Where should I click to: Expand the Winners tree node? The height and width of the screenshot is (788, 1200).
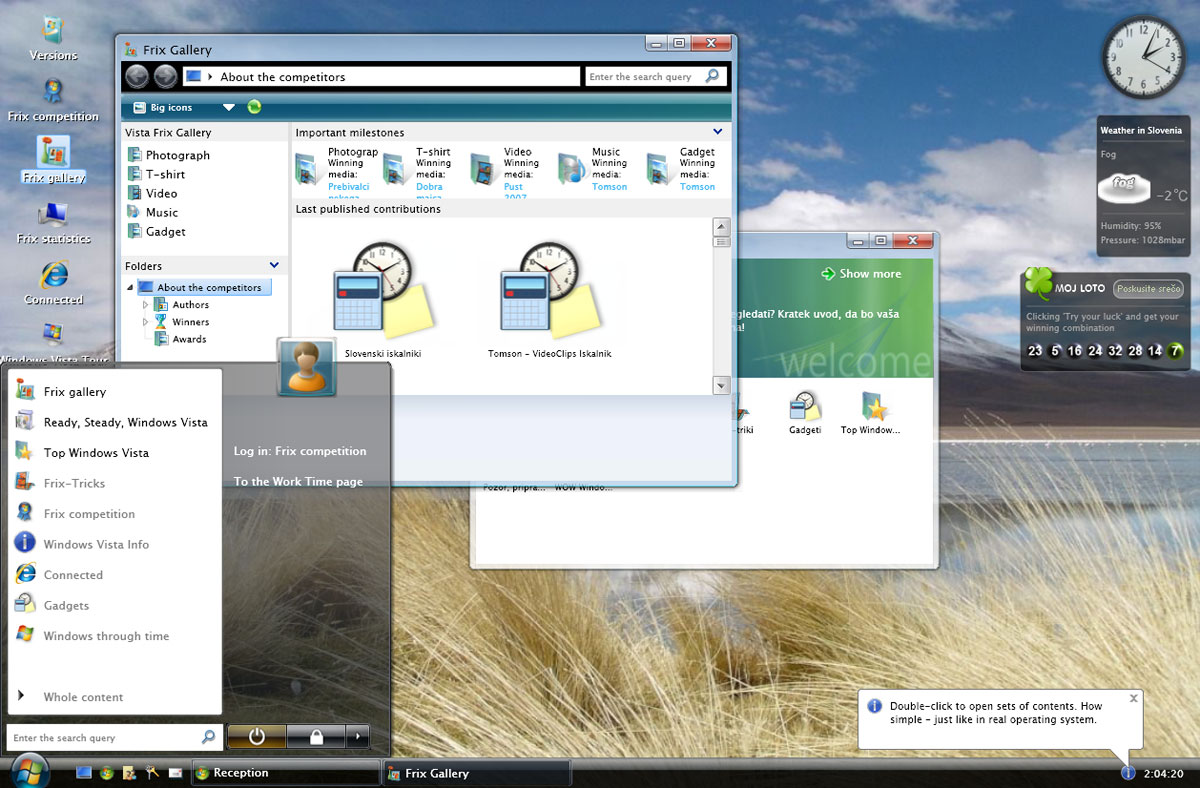coord(146,322)
